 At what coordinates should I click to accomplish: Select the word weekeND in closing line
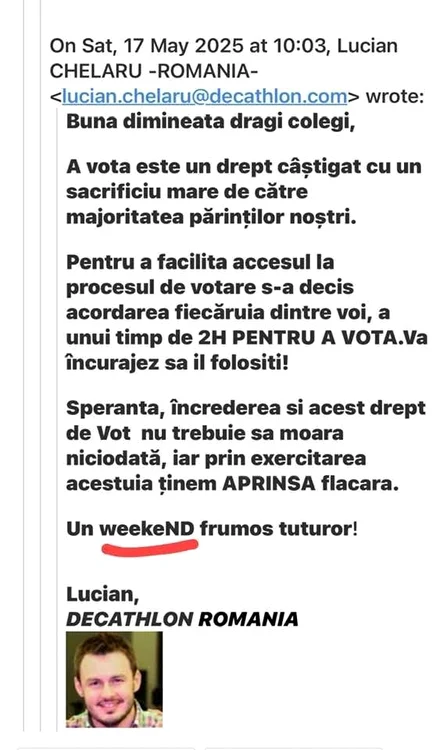(x=147, y=529)
